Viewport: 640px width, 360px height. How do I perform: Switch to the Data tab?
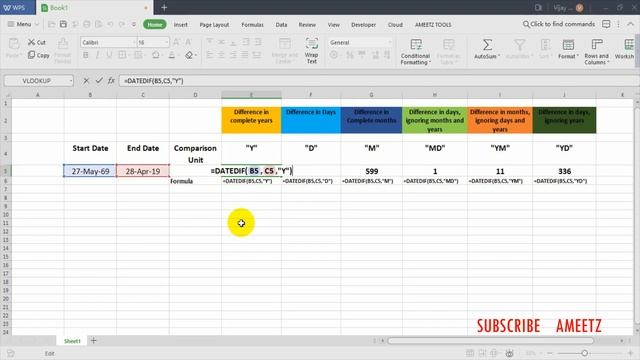(x=281, y=24)
